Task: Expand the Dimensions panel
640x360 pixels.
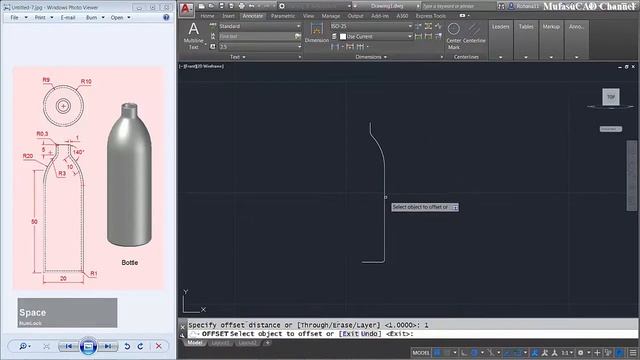Action: tap(371, 57)
